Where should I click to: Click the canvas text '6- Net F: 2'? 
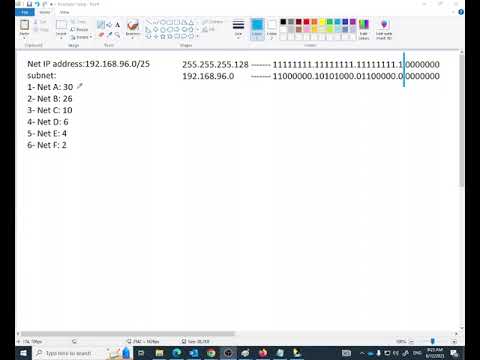click(47, 145)
